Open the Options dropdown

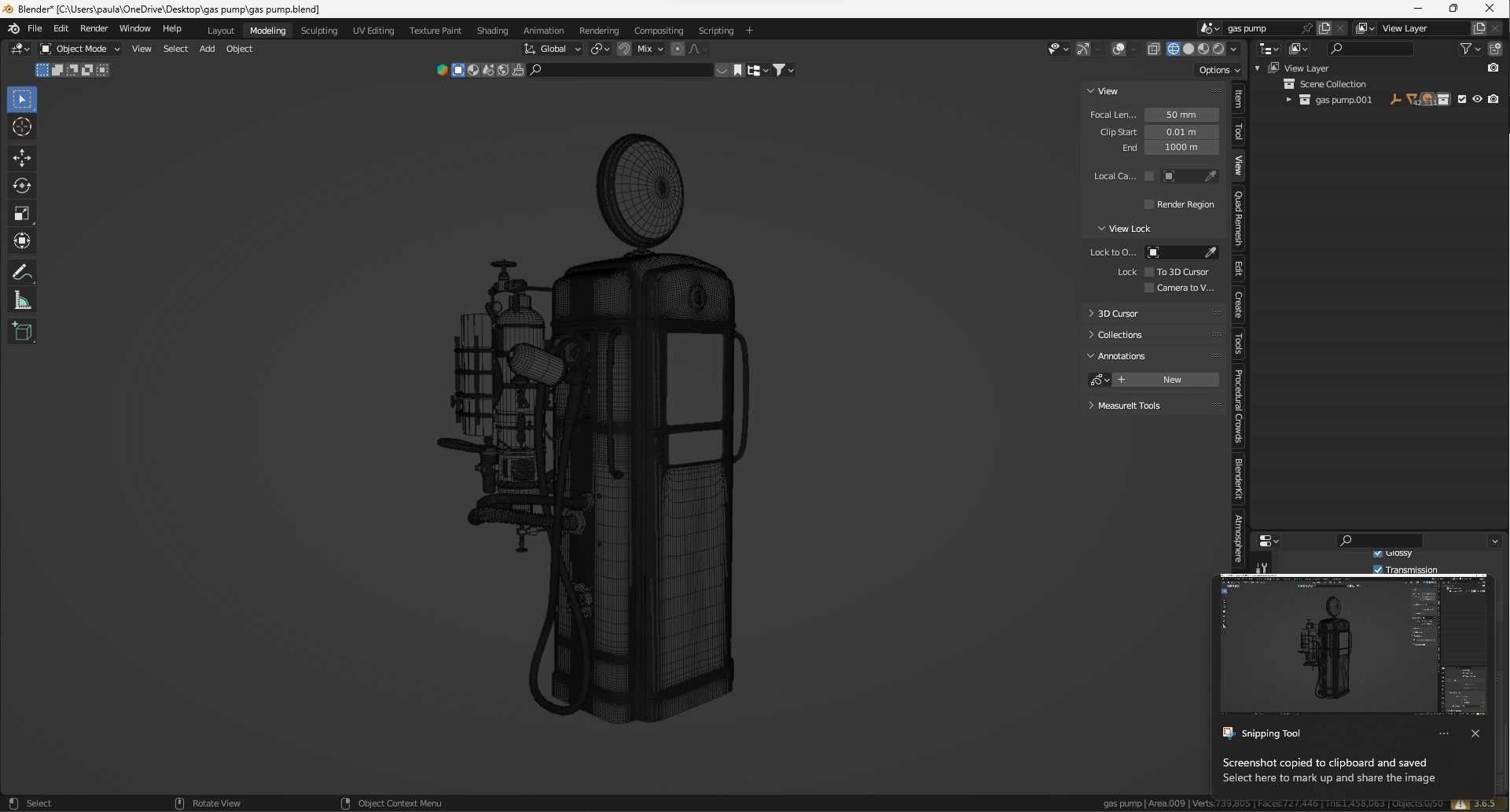(x=1219, y=70)
